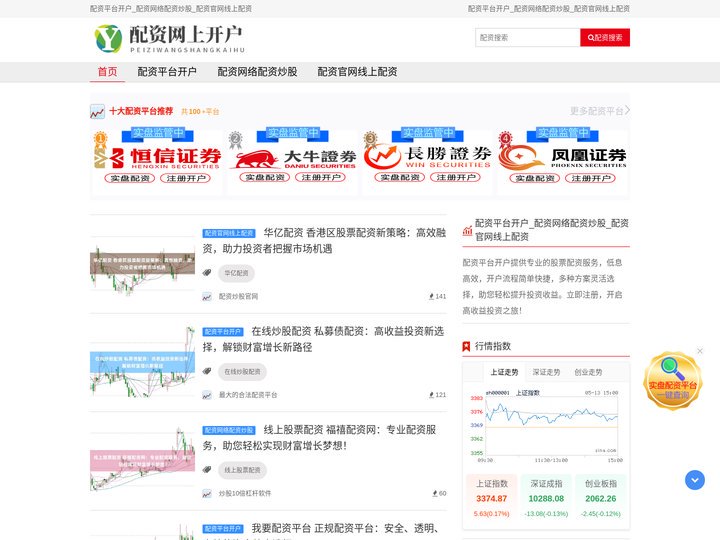
Task: Click the view count showing 121
Action: 437,395
